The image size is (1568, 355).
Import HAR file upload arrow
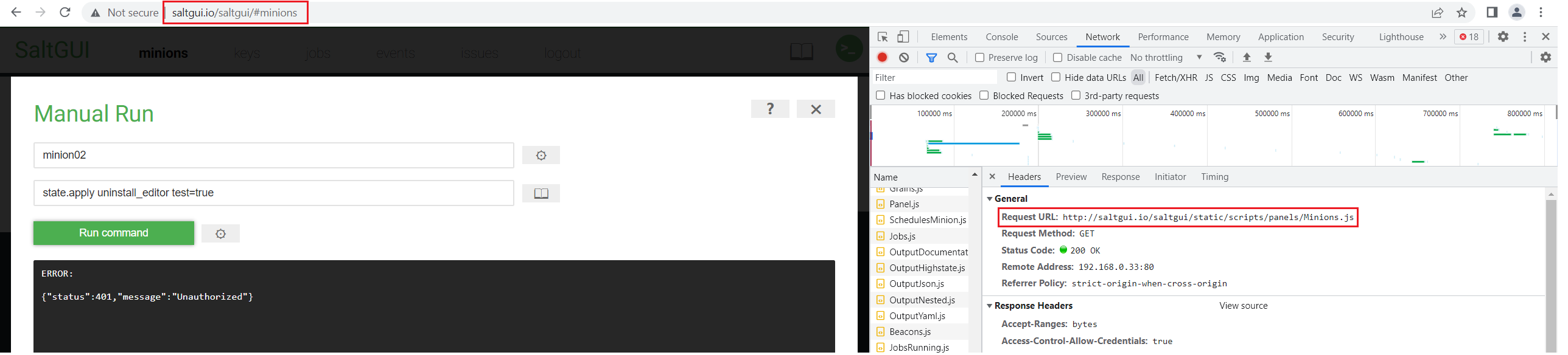pyautogui.click(x=1247, y=57)
